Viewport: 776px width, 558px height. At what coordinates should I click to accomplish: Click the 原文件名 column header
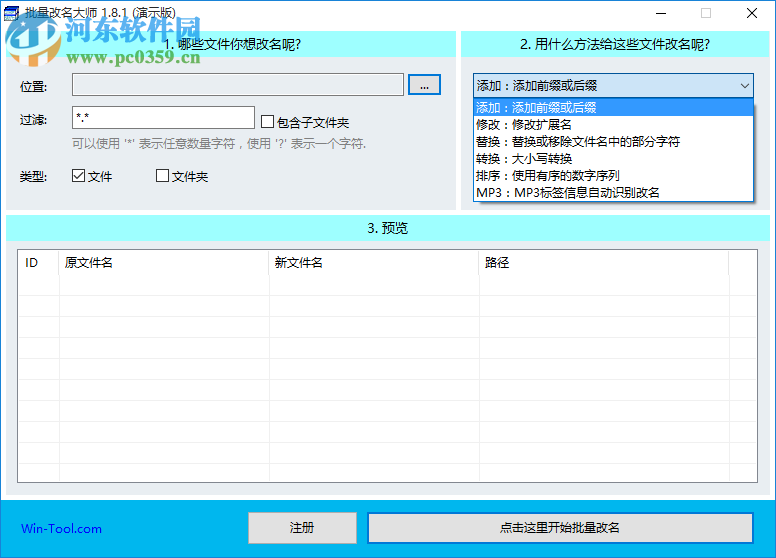164,263
